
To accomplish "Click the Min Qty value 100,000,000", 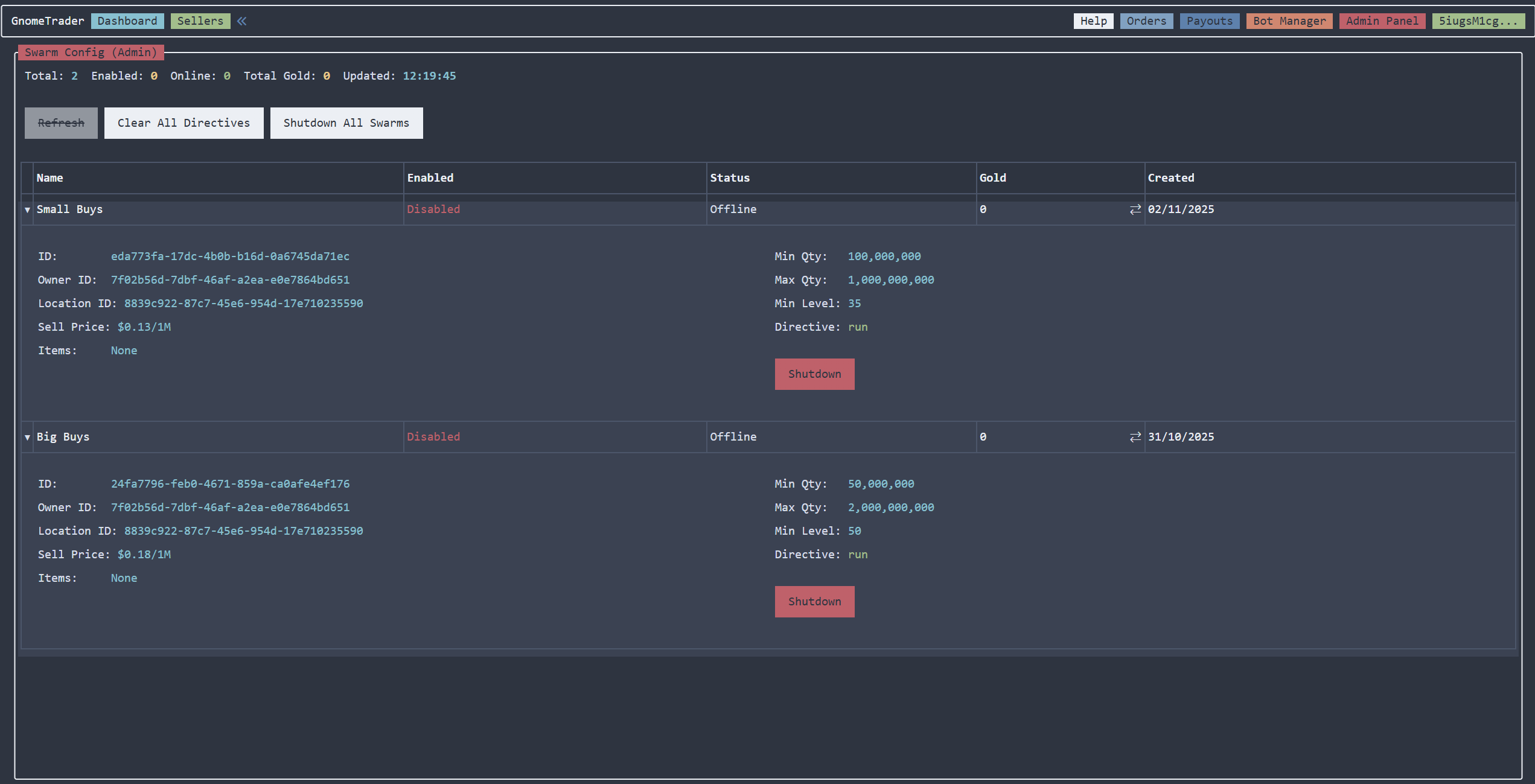I will point(884,257).
